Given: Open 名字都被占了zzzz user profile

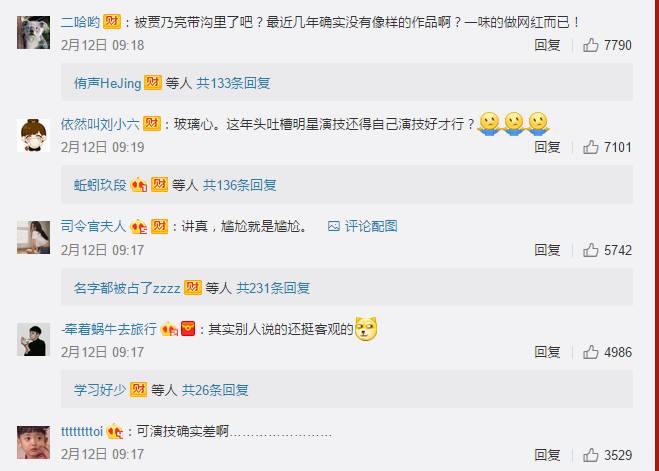Looking at the screenshot, I should 127,288.
